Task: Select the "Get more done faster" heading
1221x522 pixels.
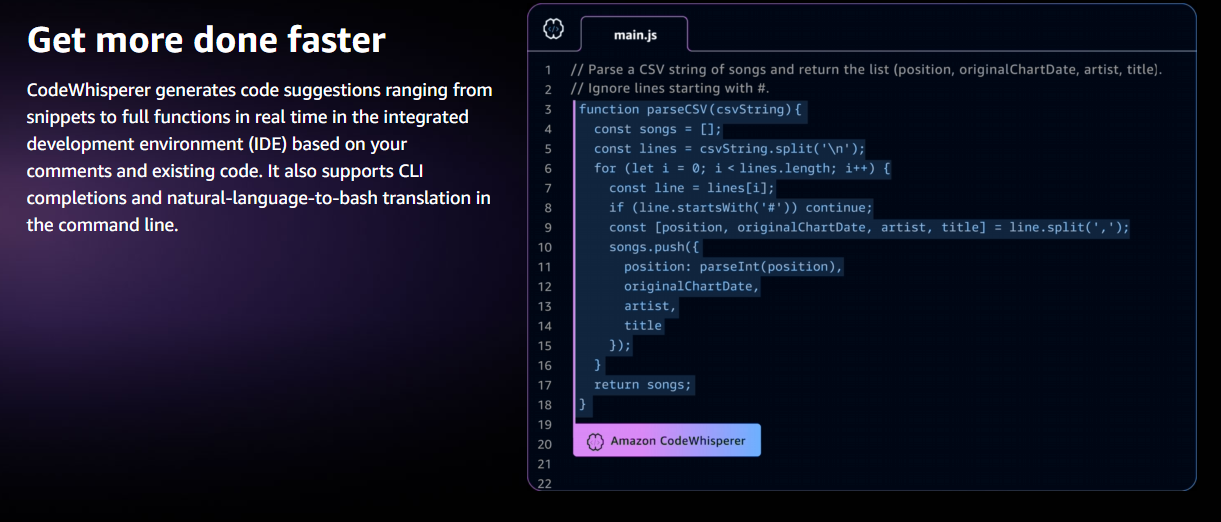Action: [x=206, y=40]
